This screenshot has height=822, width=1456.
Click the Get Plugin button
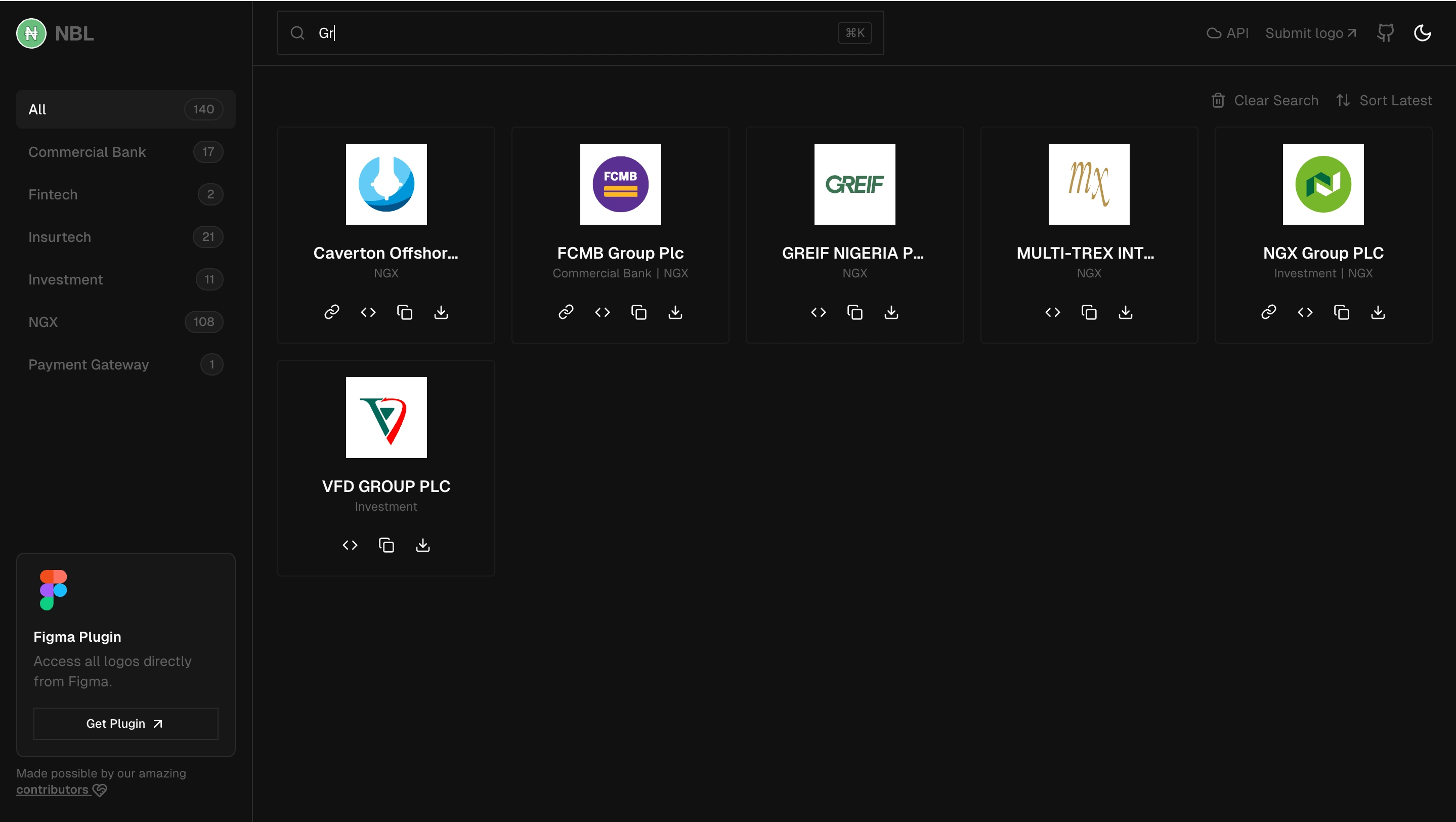[x=125, y=723]
